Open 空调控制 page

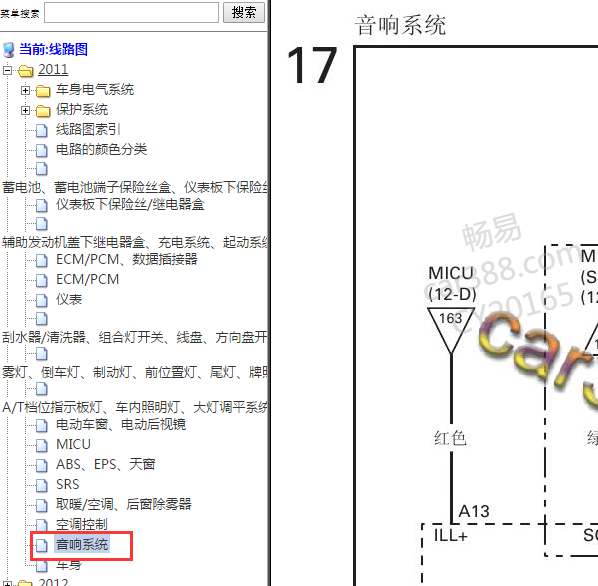point(82,524)
